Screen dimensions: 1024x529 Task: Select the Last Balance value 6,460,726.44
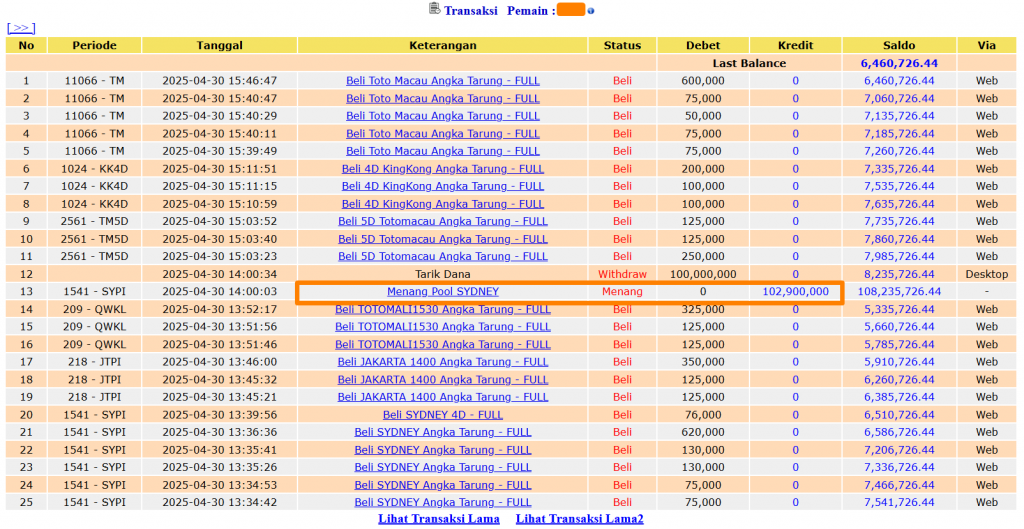pyautogui.click(x=899, y=63)
